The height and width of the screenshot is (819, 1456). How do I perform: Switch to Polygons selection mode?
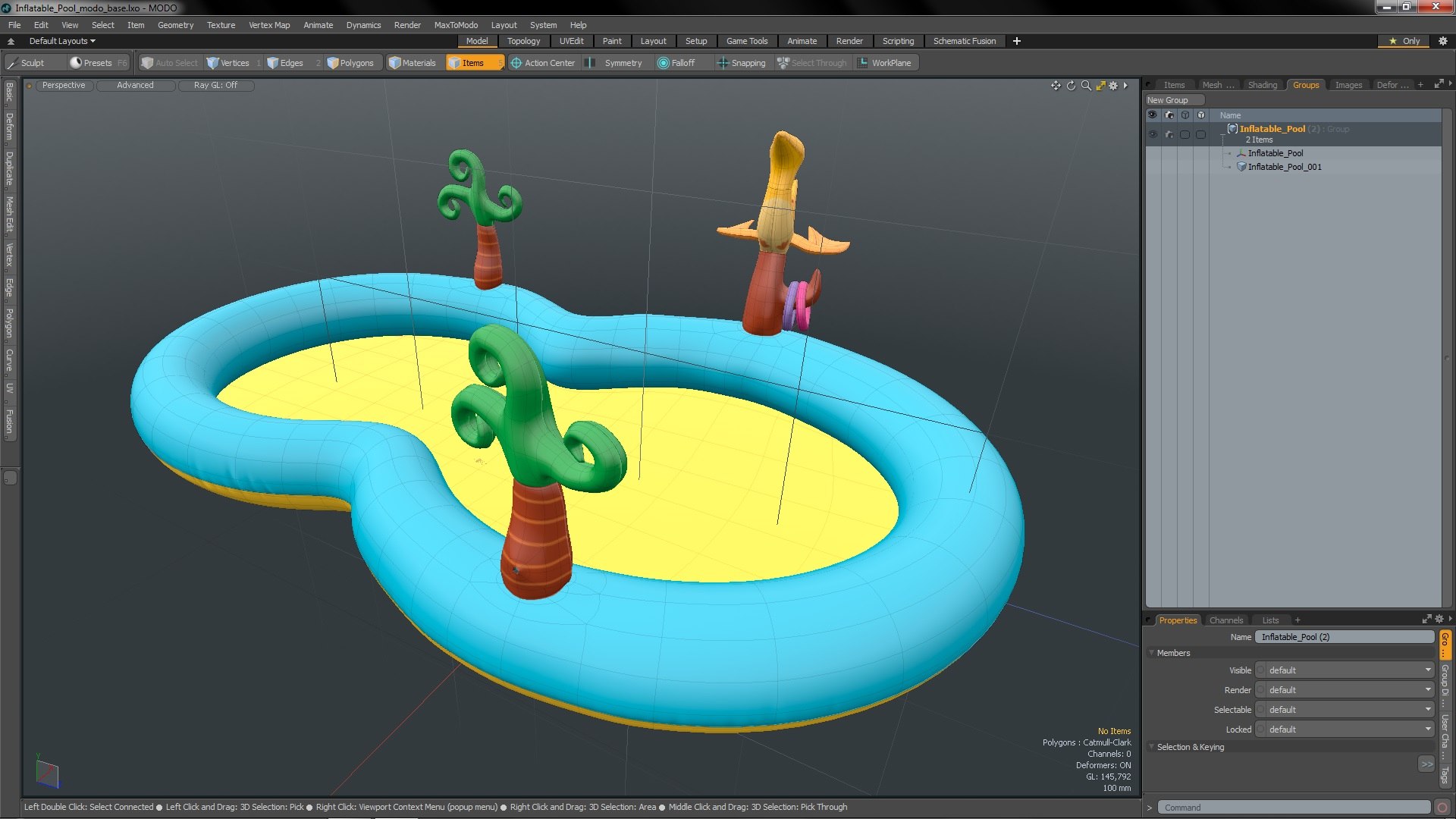pos(350,63)
